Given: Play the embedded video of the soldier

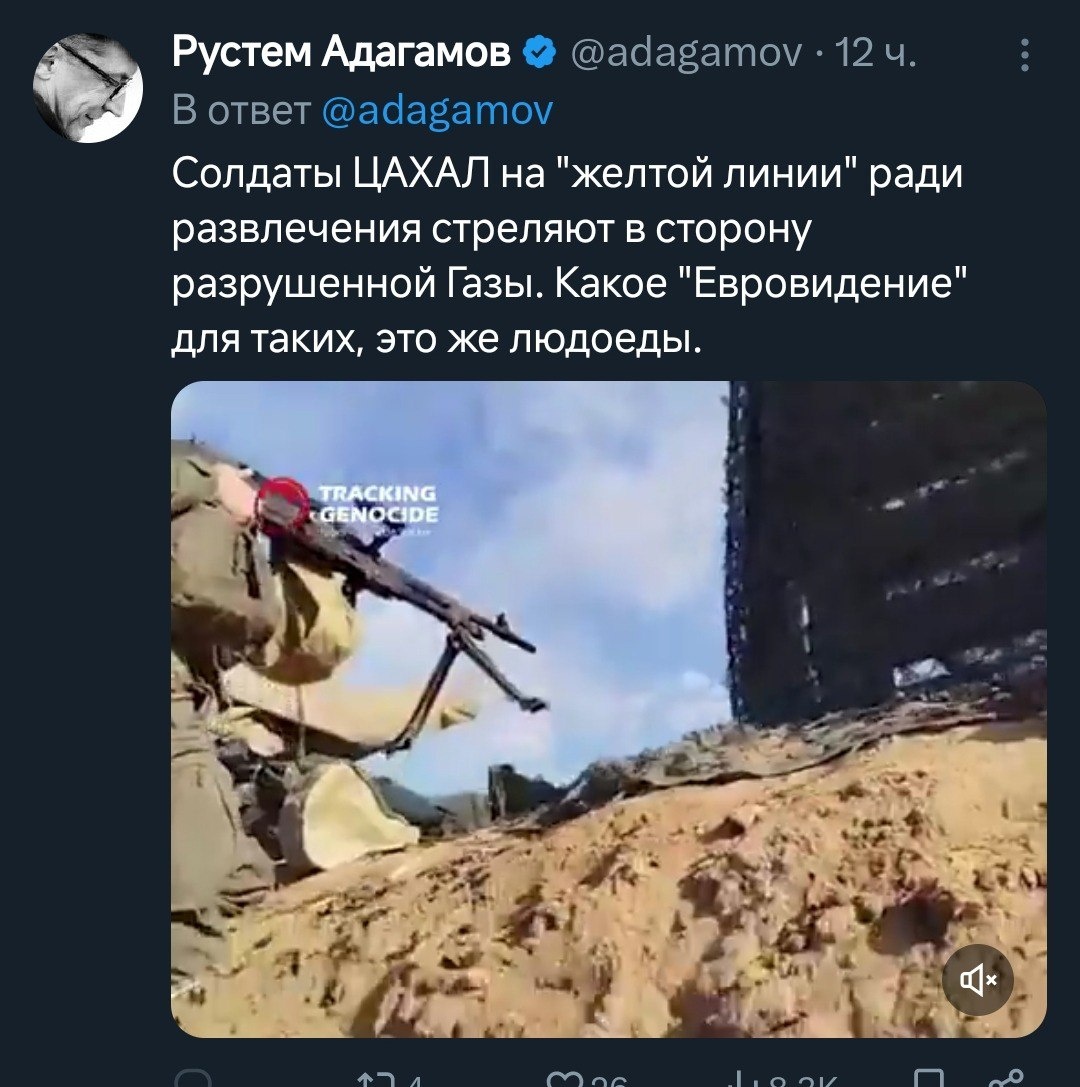Looking at the screenshot, I should point(609,708).
